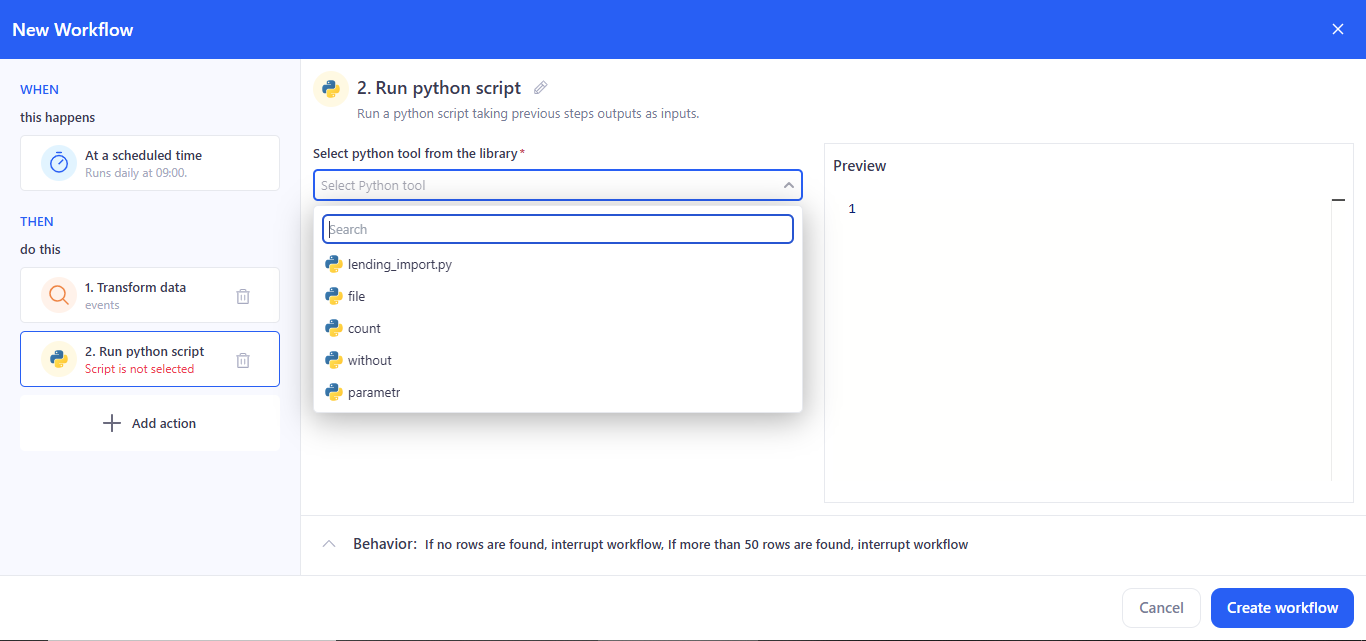Focus the dropdown Search field
The image size is (1366, 641).
tap(557, 229)
